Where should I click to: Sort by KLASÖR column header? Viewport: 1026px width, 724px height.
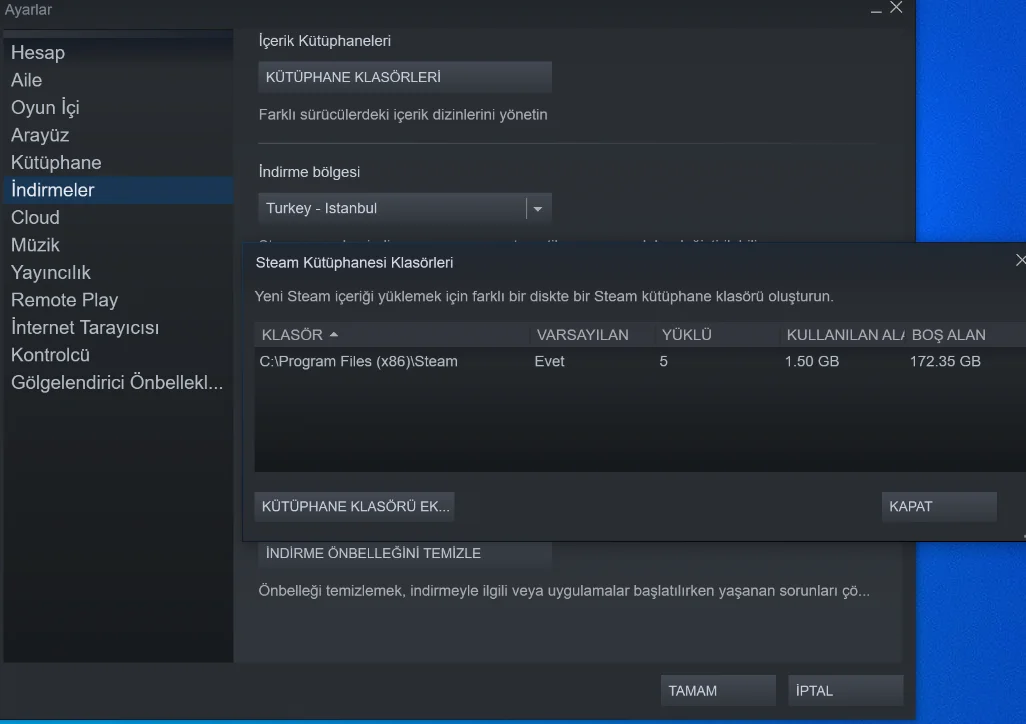coord(393,335)
